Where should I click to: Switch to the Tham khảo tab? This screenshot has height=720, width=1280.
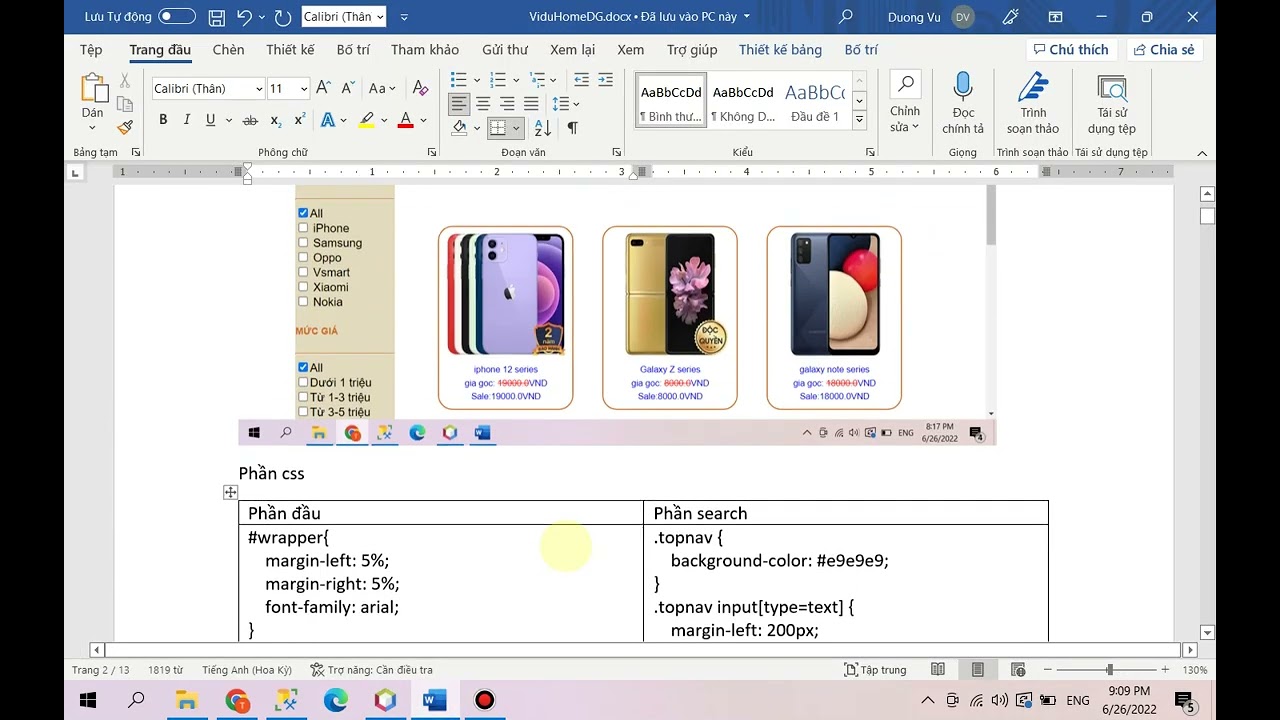click(425, 50)
